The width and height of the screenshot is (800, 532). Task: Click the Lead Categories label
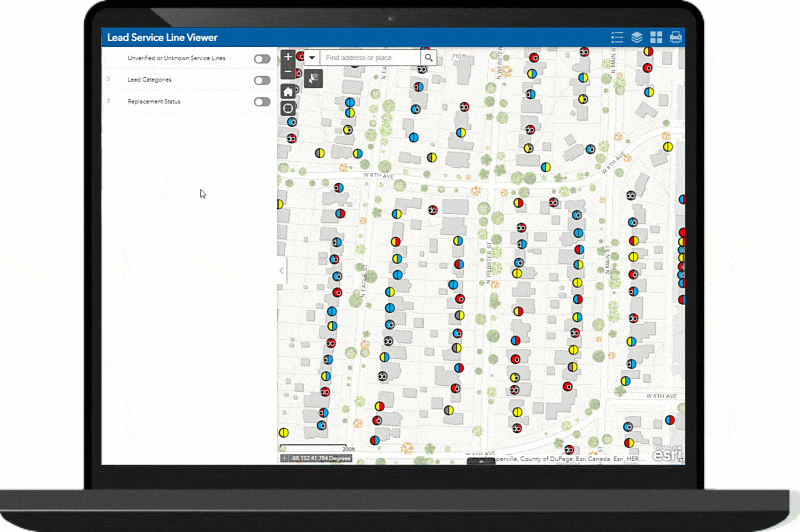click(x=149, y=80)
